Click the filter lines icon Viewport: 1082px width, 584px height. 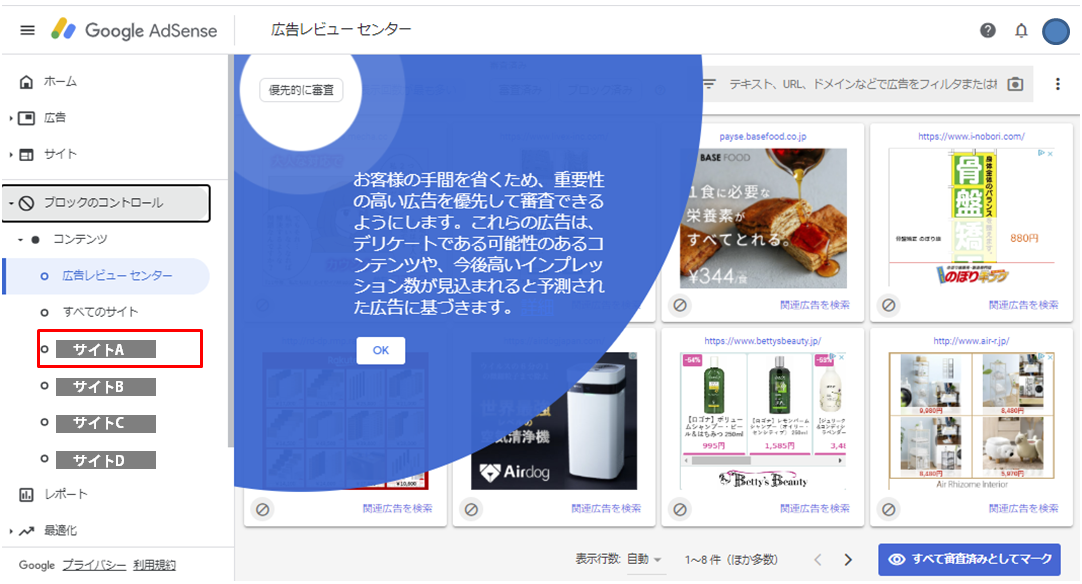click(x=709, y=84)
